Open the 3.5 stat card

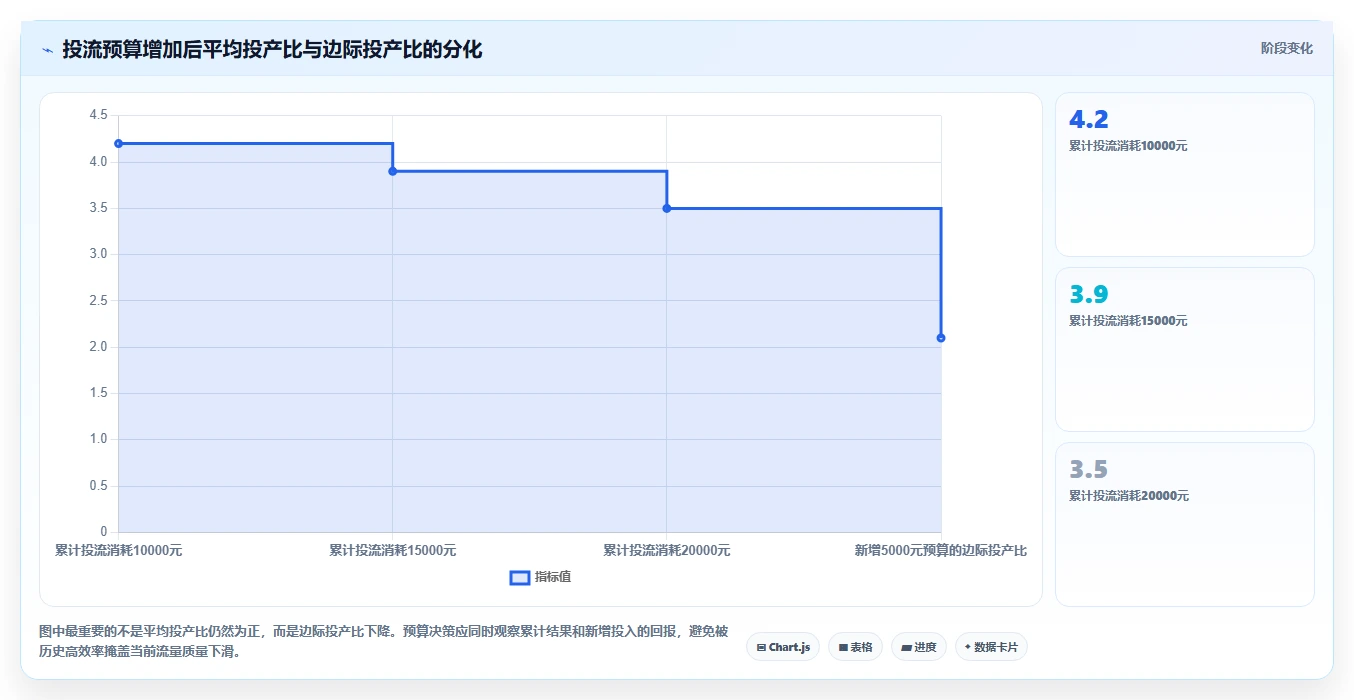1184,524
